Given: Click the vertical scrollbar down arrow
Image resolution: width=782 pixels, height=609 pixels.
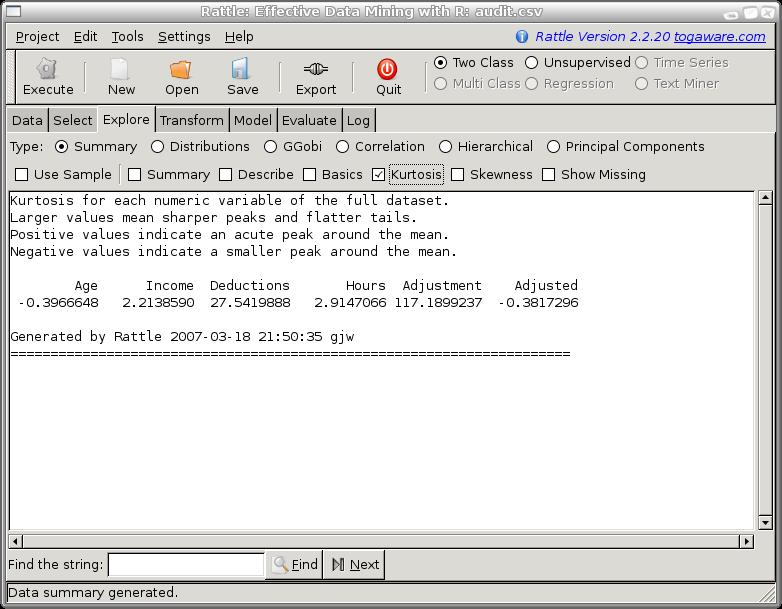Looking at the screenshot, I should pos(766,522).
